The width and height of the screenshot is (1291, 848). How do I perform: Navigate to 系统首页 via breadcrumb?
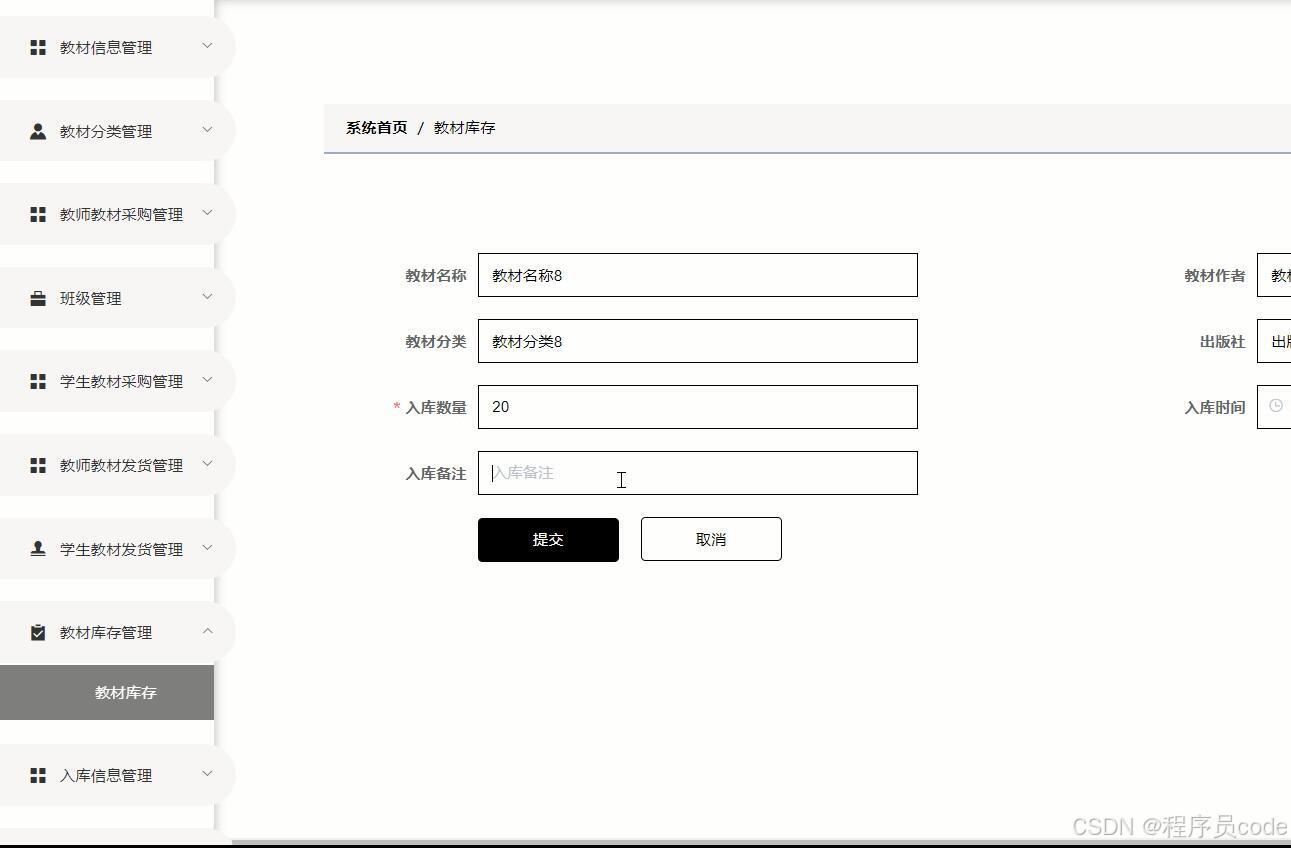[375, 127]
